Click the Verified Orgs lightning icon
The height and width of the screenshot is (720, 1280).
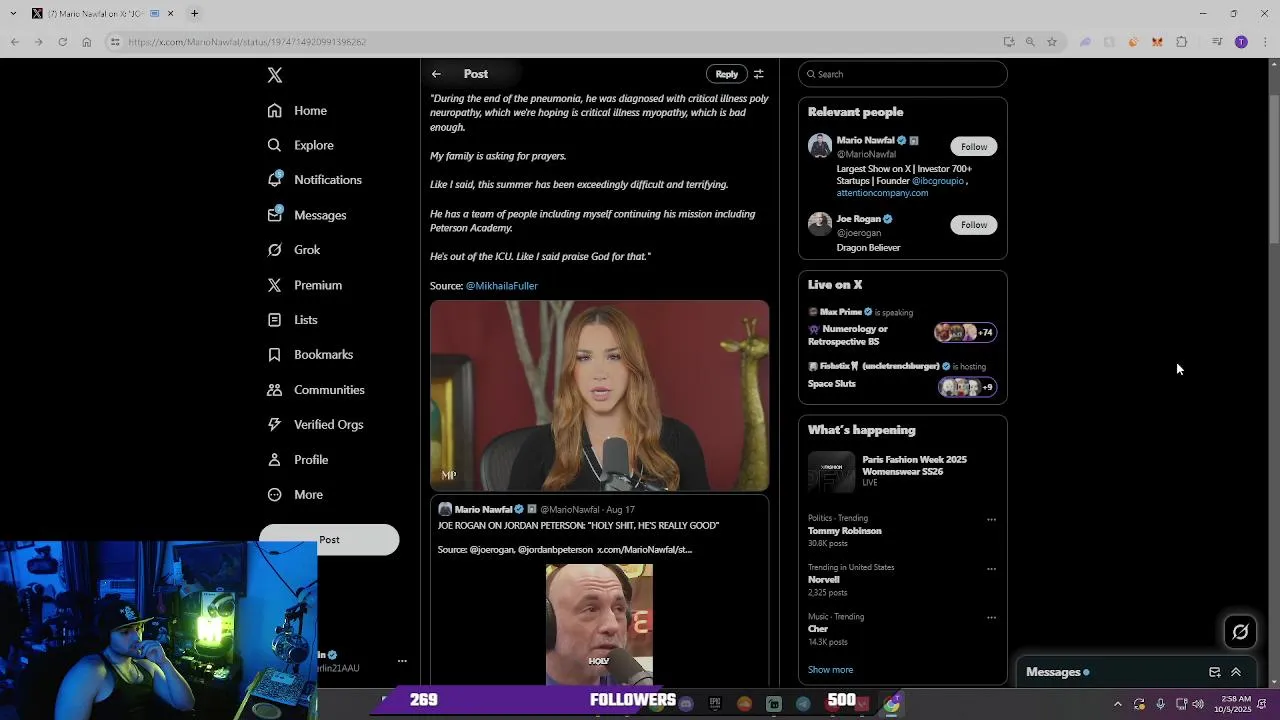point(274,424)
